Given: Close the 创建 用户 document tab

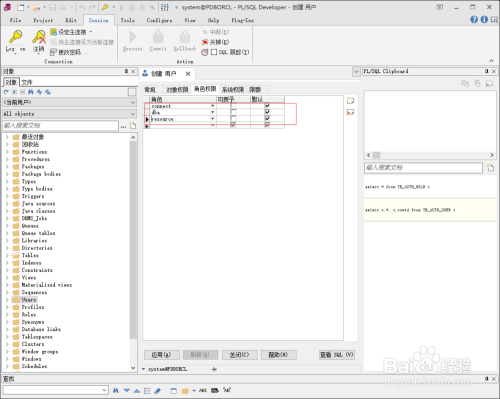Looking at the screenshot, I should pyautogui.click(x=188, y=74).
